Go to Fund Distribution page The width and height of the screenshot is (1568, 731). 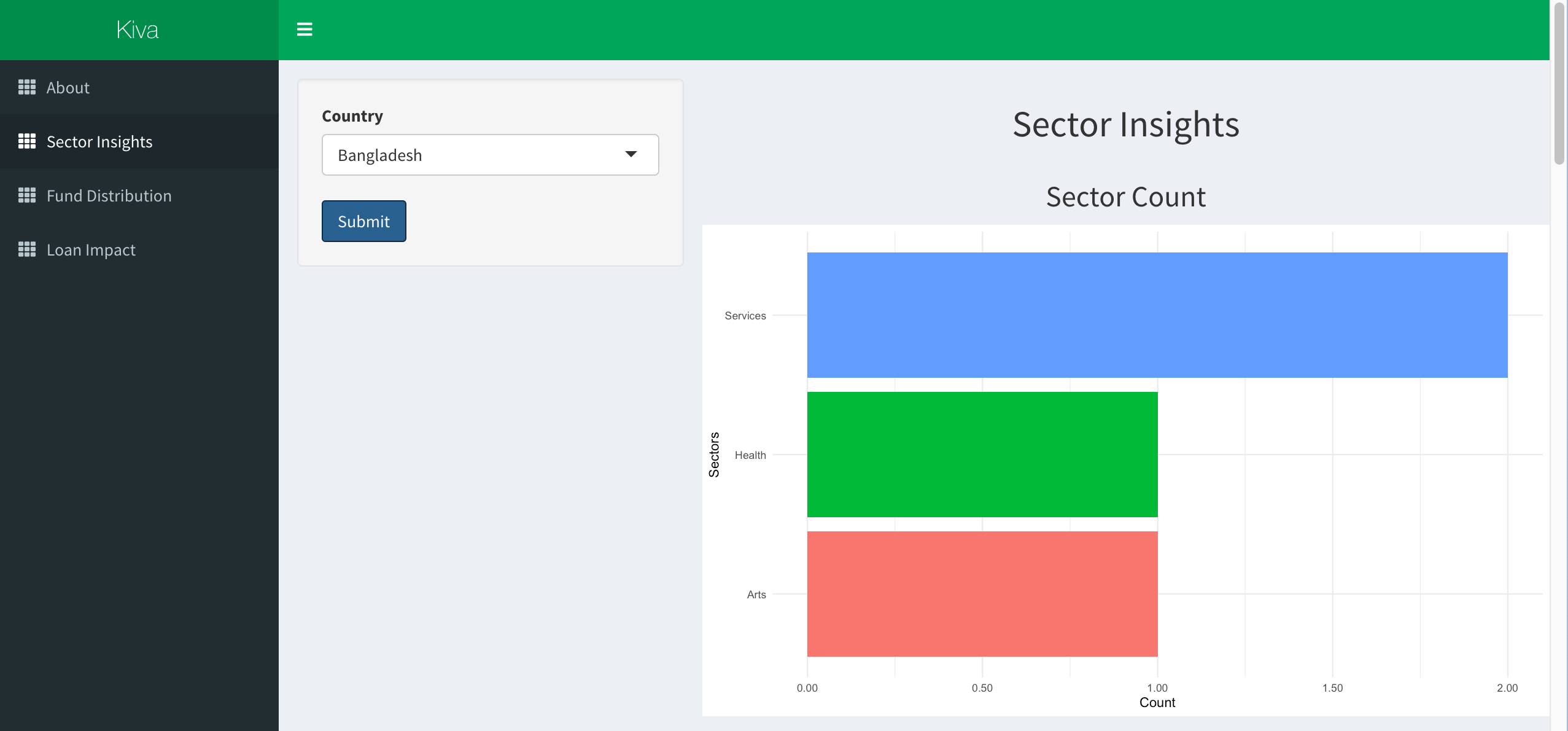click(x=109, y=196)
